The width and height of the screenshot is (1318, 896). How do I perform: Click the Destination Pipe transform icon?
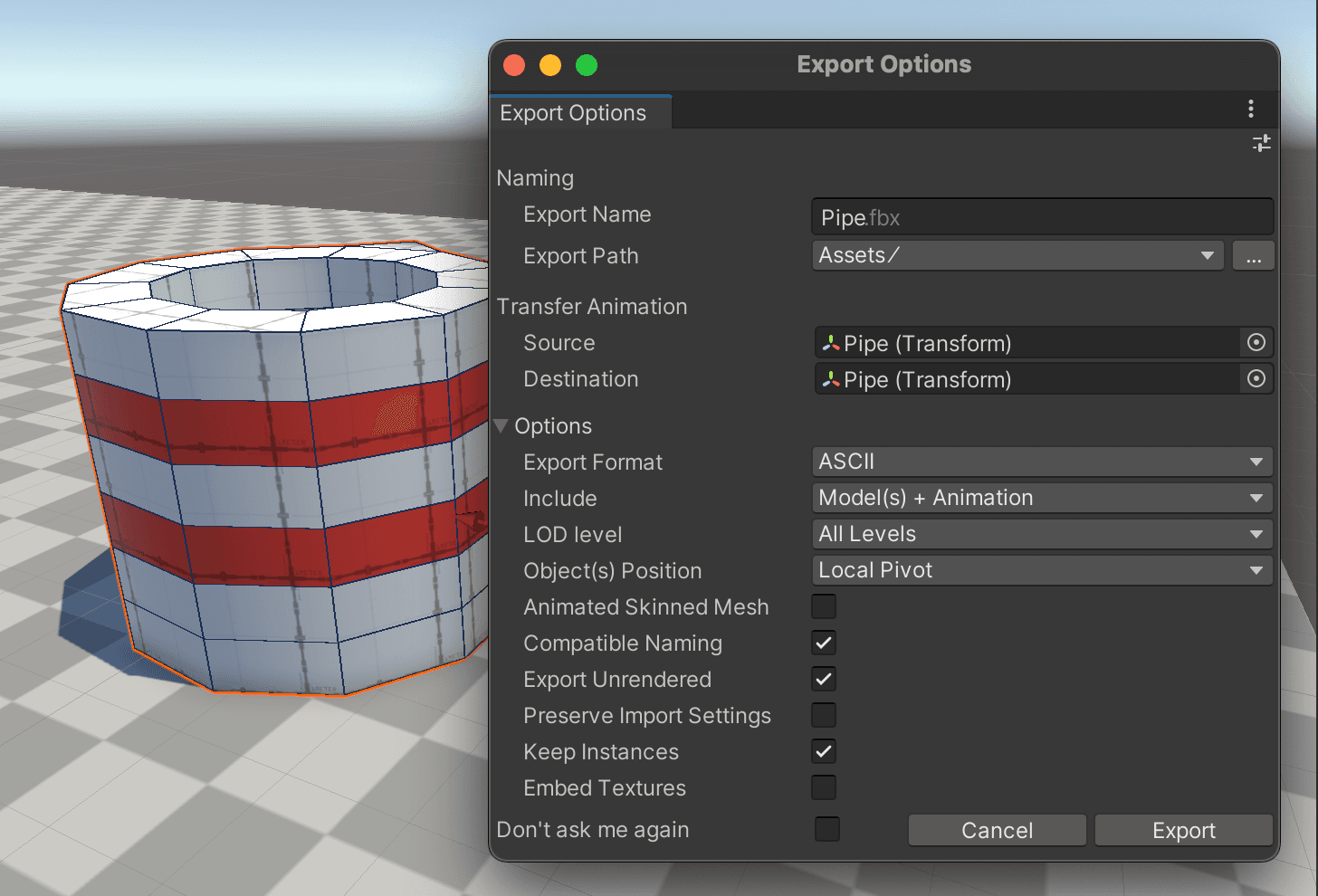[x=830, y=379]
